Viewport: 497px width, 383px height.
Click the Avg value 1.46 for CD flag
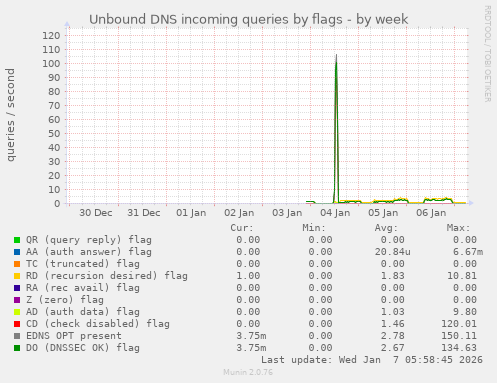393,324
